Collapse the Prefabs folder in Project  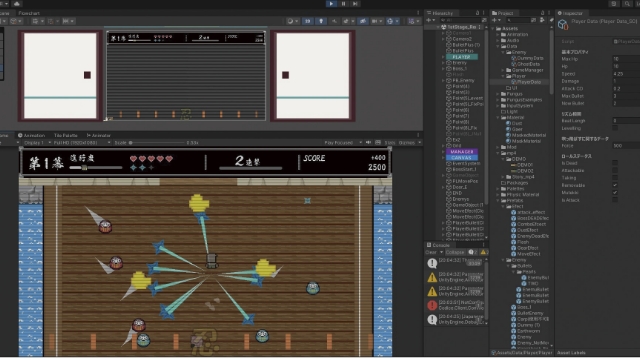click(x=498, y=200)
